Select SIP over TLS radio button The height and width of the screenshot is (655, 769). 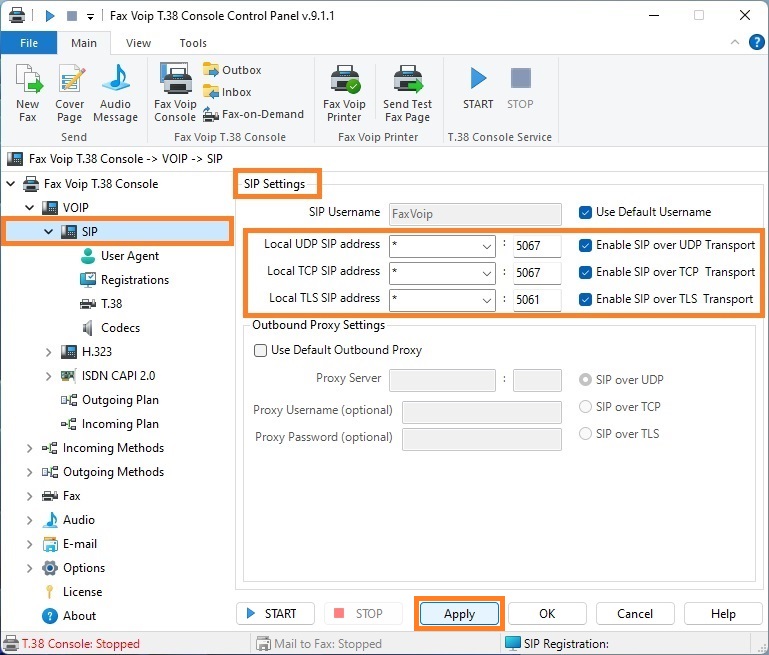click(585, 434)
